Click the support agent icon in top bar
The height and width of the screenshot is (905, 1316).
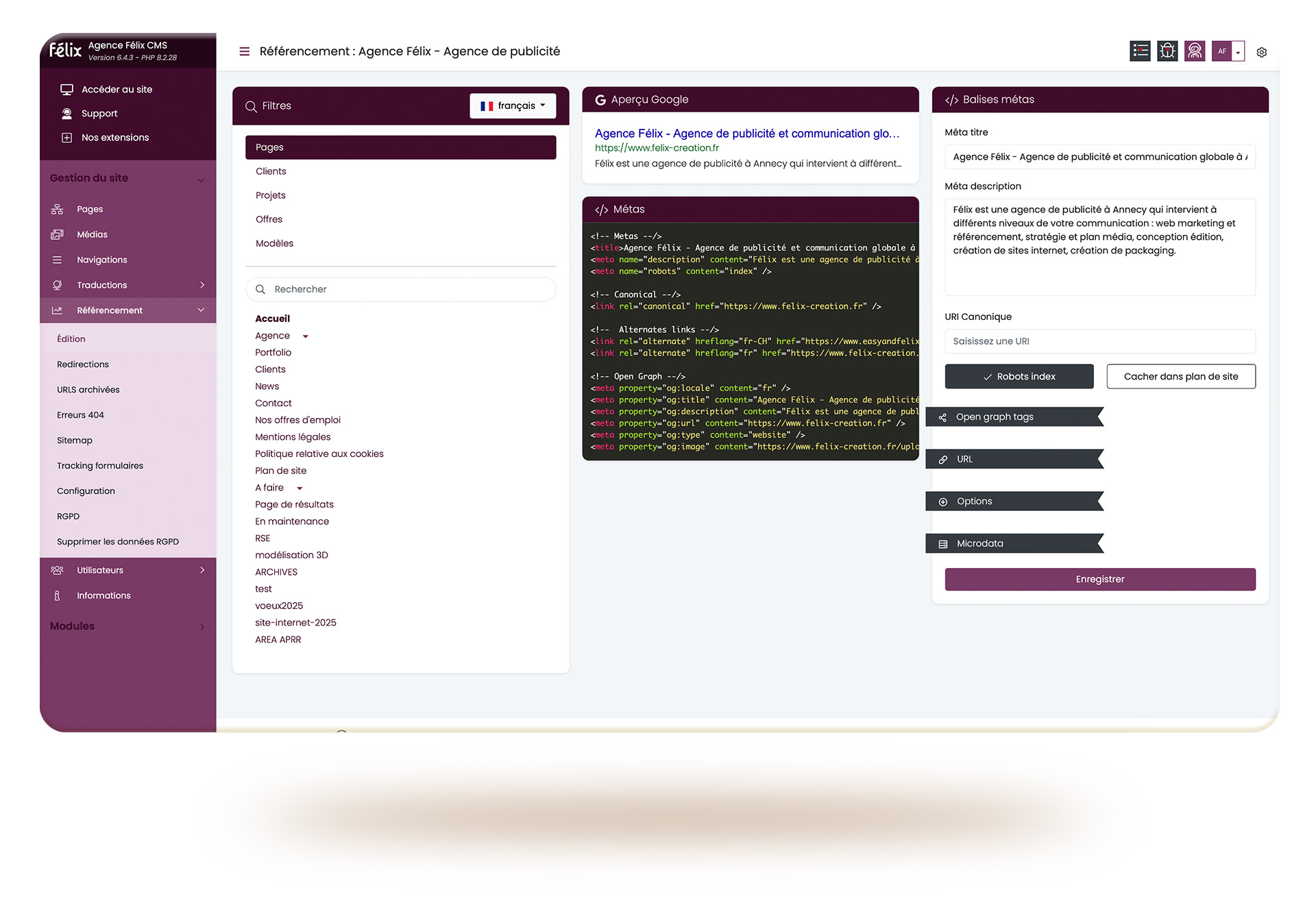(1195, 51)
